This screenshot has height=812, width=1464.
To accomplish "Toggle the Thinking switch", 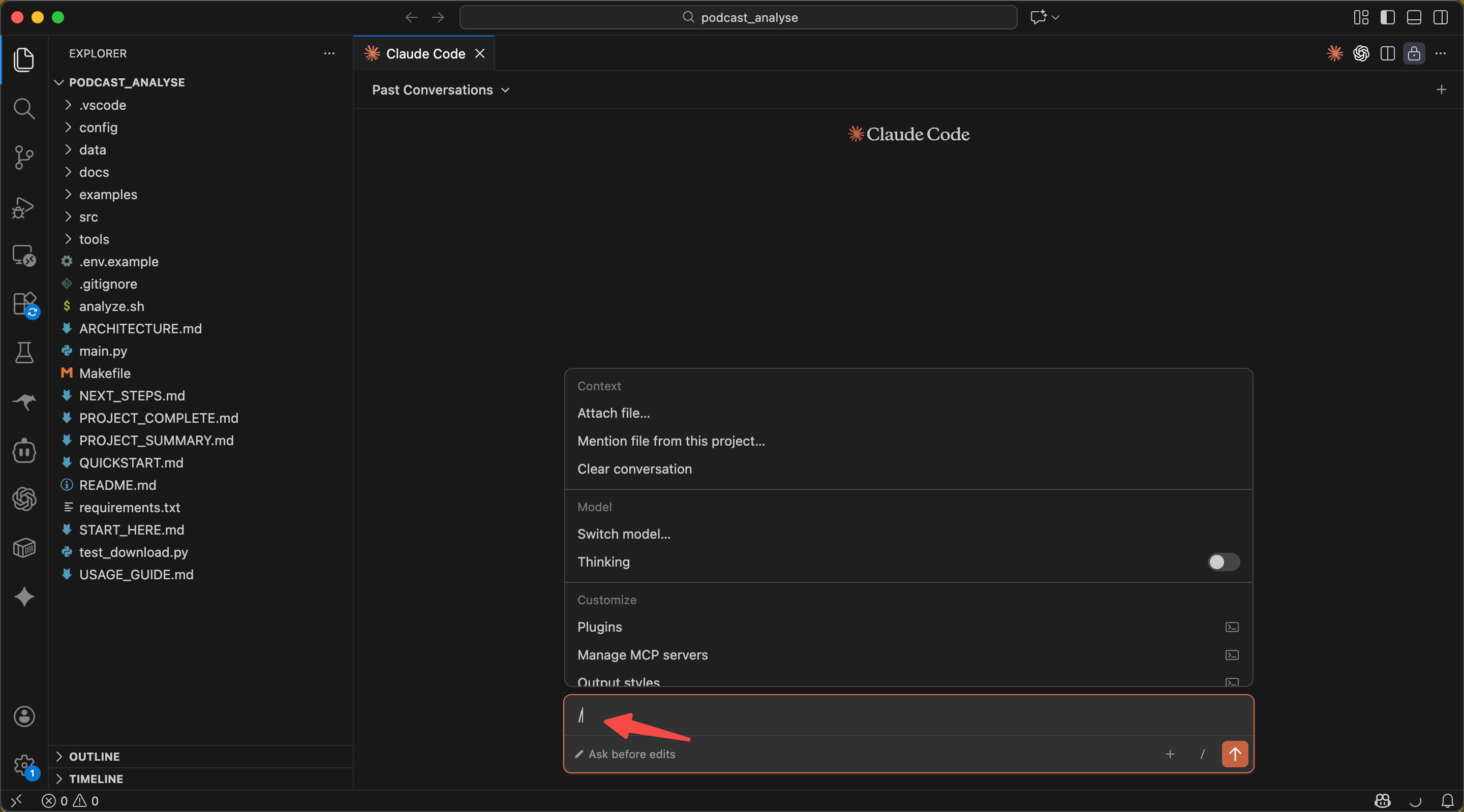I will pyautogui.click(x=1223, y=561).
